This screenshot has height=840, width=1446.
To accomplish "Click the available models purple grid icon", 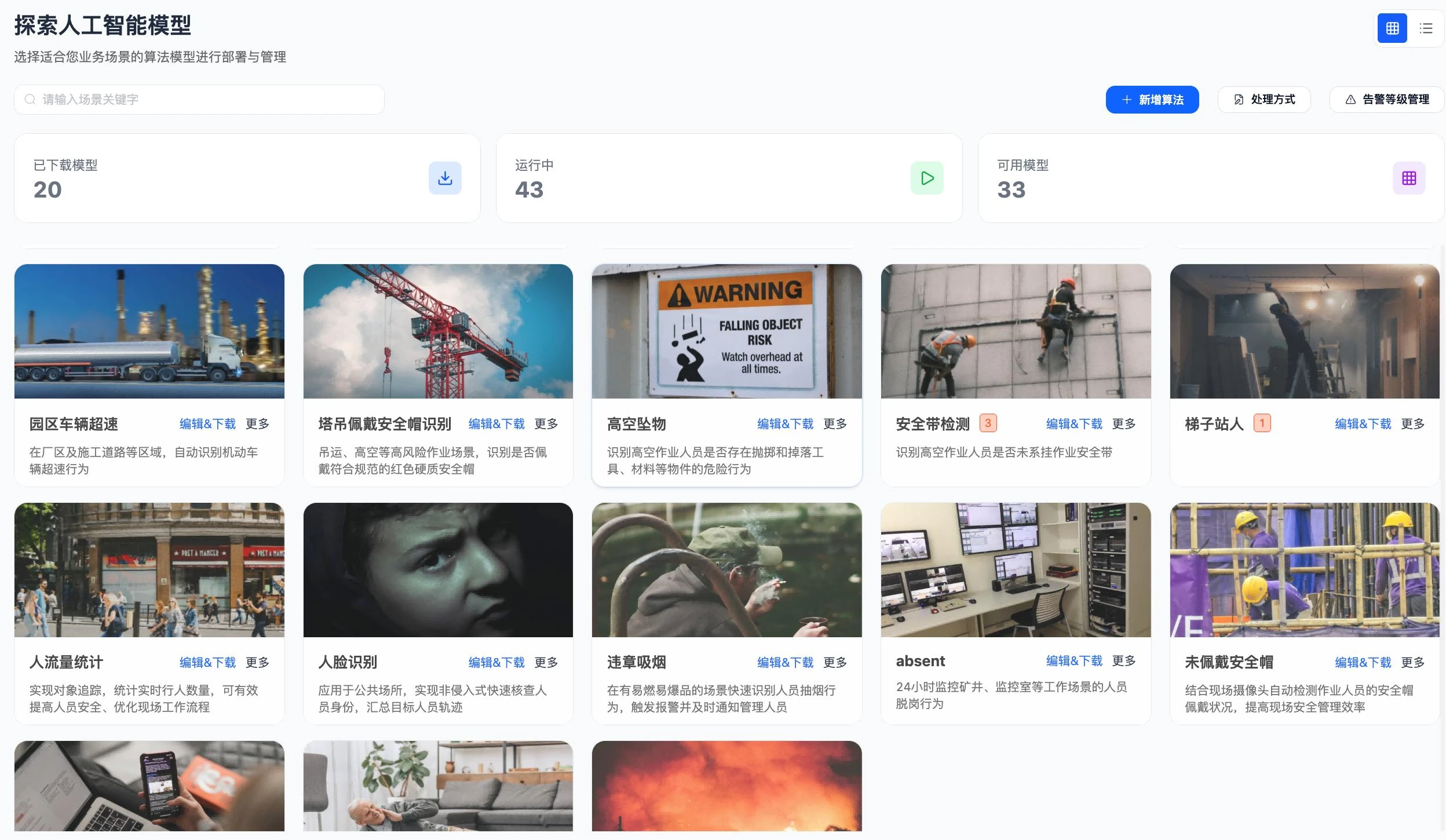I will (x=1409, y=178).
